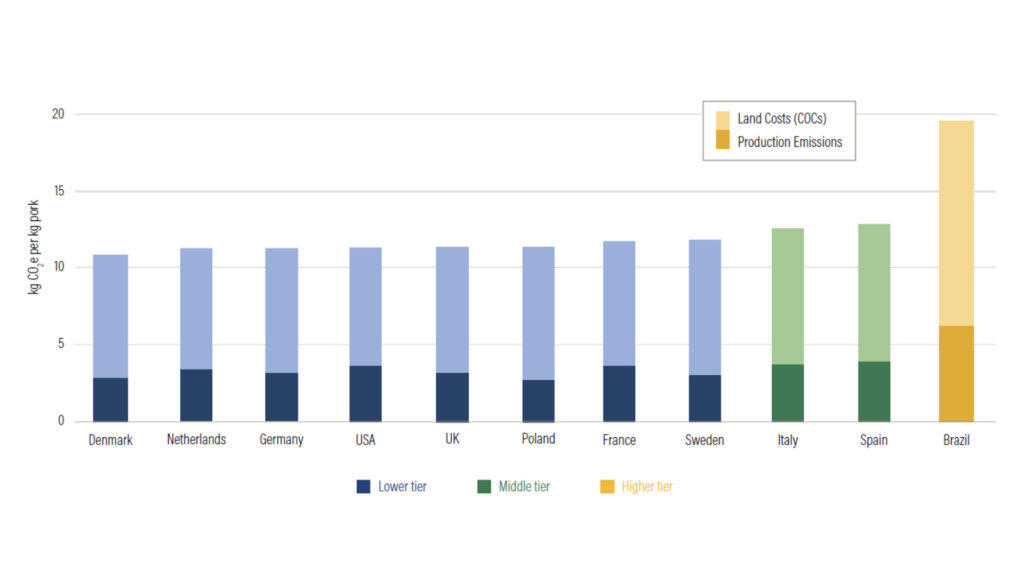
Task: Click the Netherlands axis label
Action: pos(196,440)
